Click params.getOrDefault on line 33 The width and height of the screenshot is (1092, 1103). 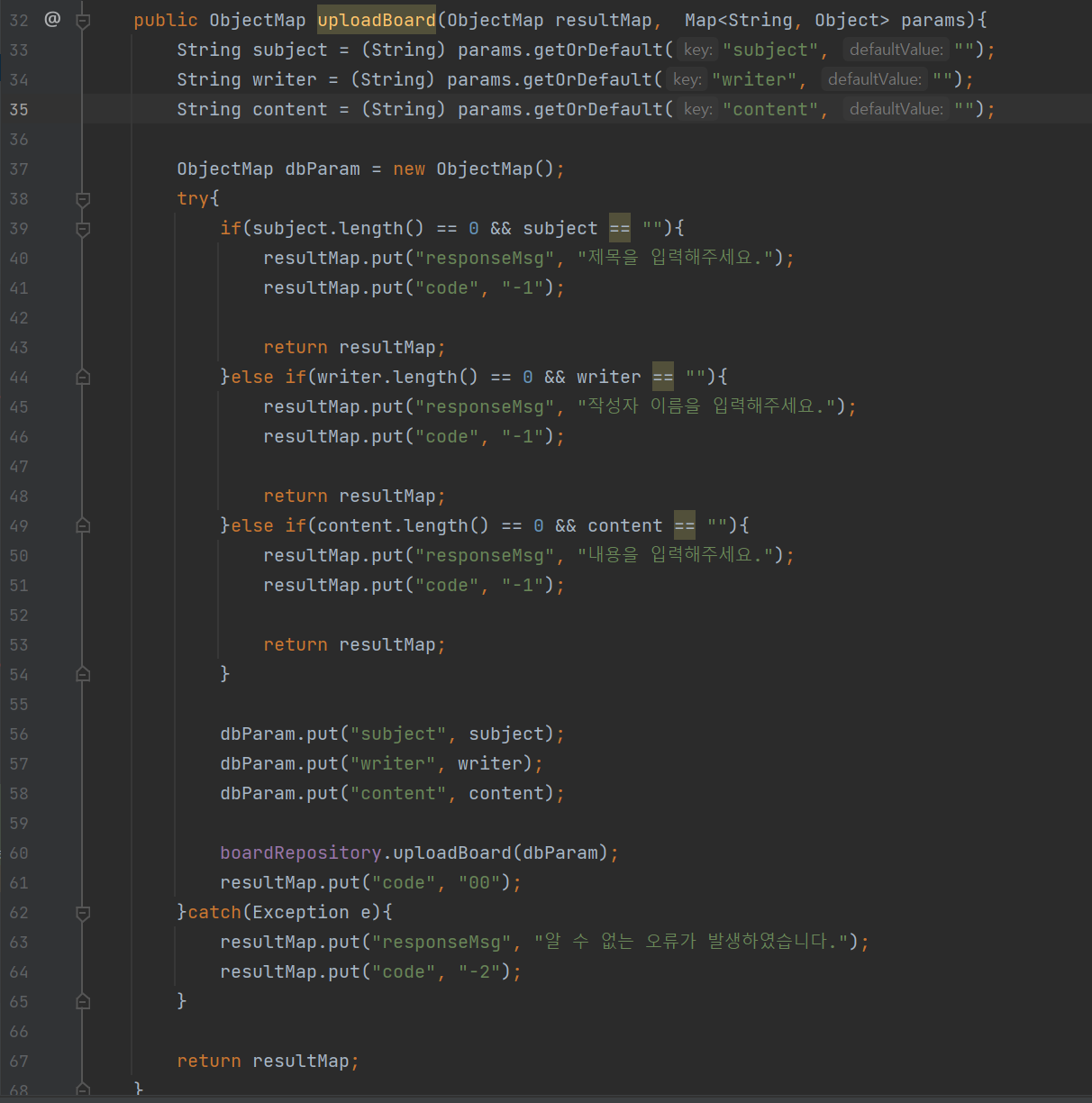point(560,50)
